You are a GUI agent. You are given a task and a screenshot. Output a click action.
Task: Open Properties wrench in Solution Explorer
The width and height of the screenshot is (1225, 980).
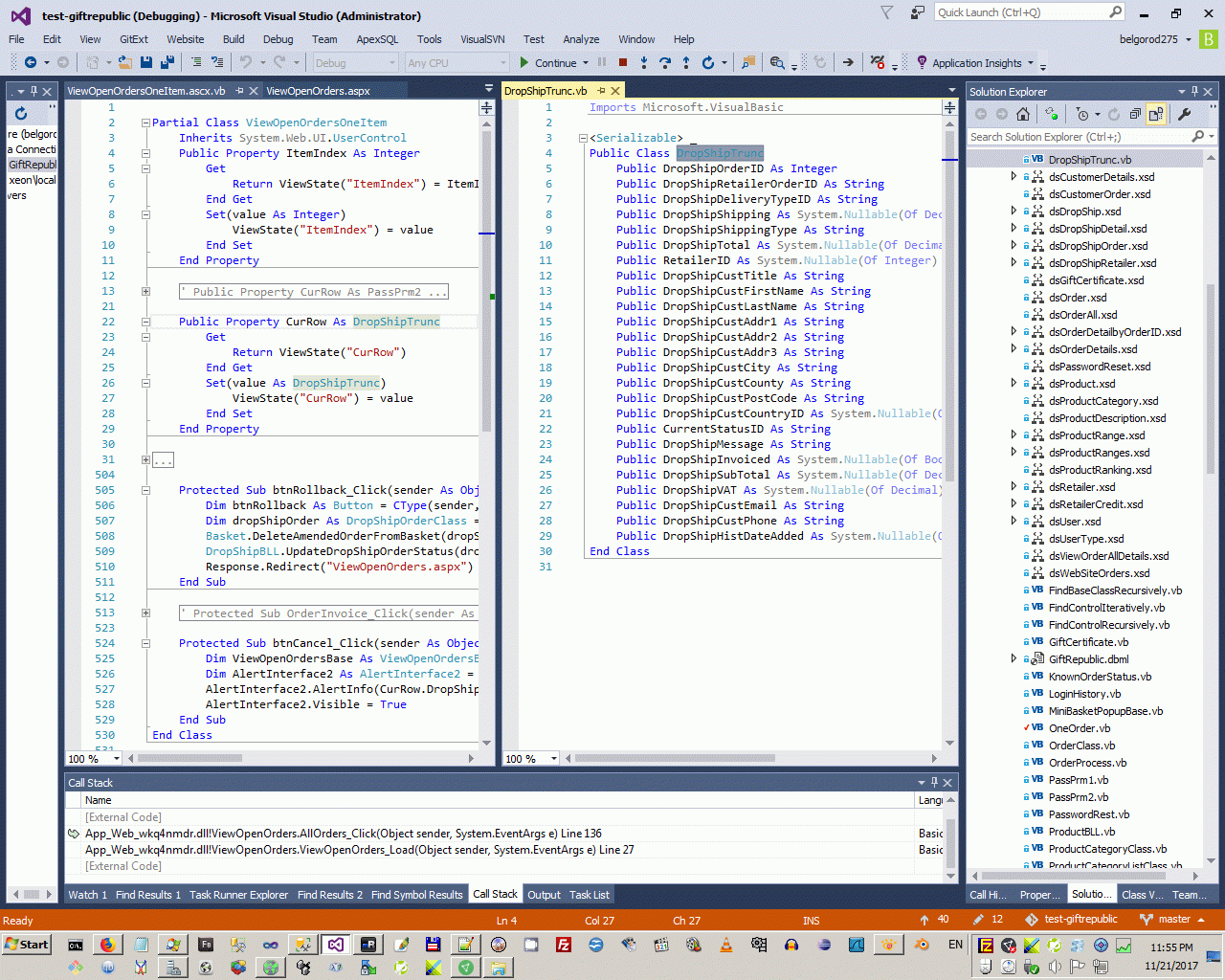[x=1184, y=115]
